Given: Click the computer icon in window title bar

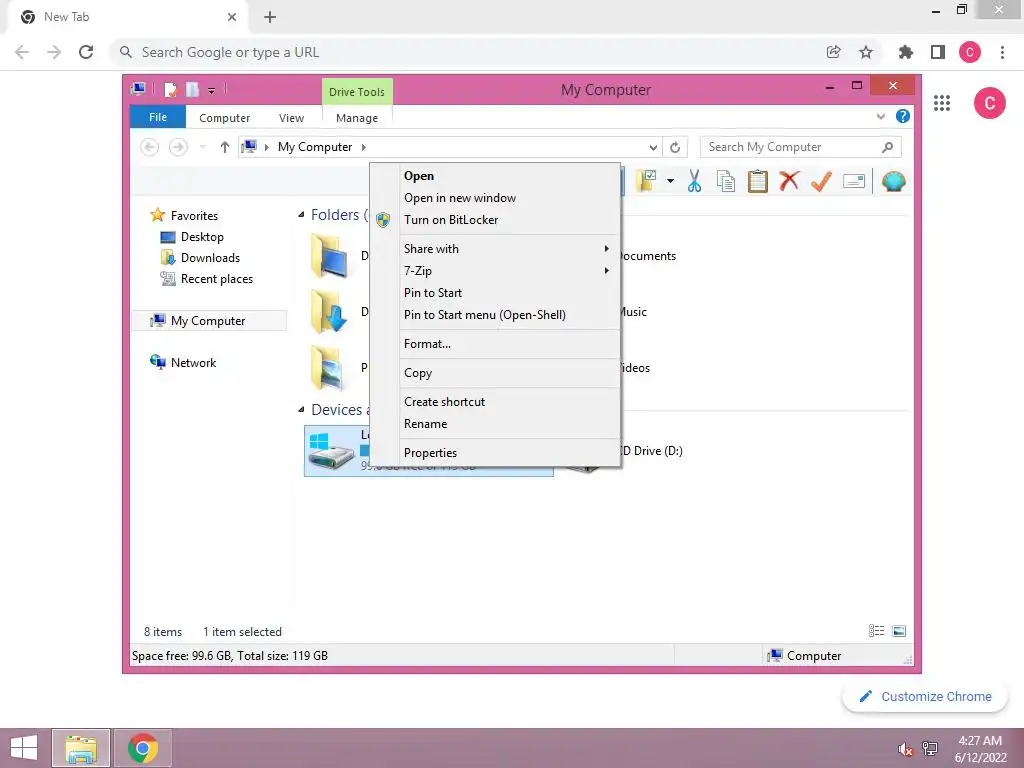Looking at the screenshot, I should (138, 89).
